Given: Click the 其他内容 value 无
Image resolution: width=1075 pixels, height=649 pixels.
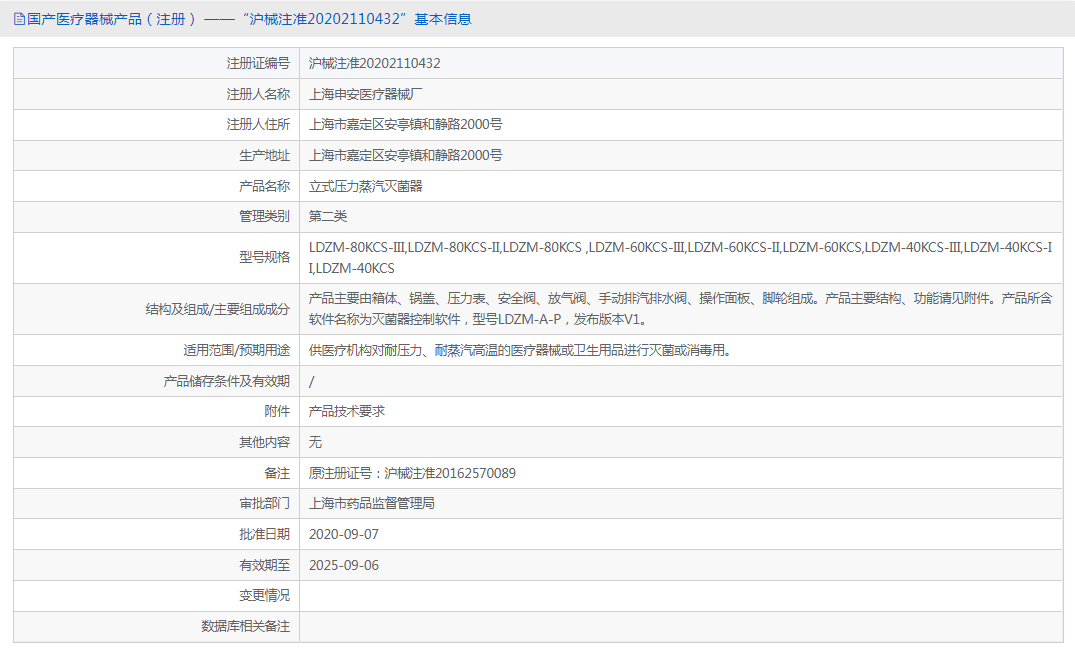Looking at the screenshot, I should [x=316, y=442].
